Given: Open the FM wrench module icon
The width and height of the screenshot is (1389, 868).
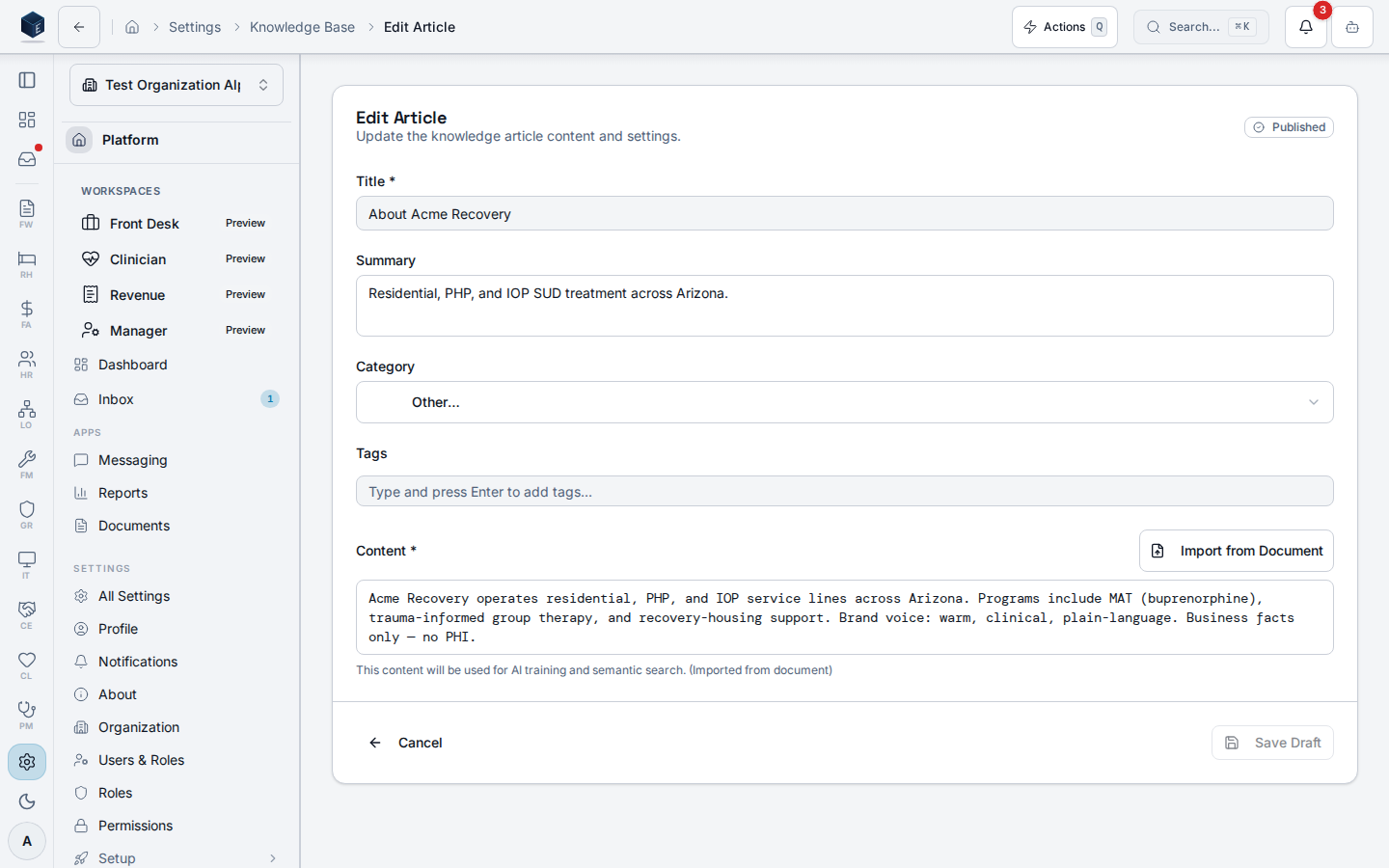Looking at the screenshot, I should point(27,464).
